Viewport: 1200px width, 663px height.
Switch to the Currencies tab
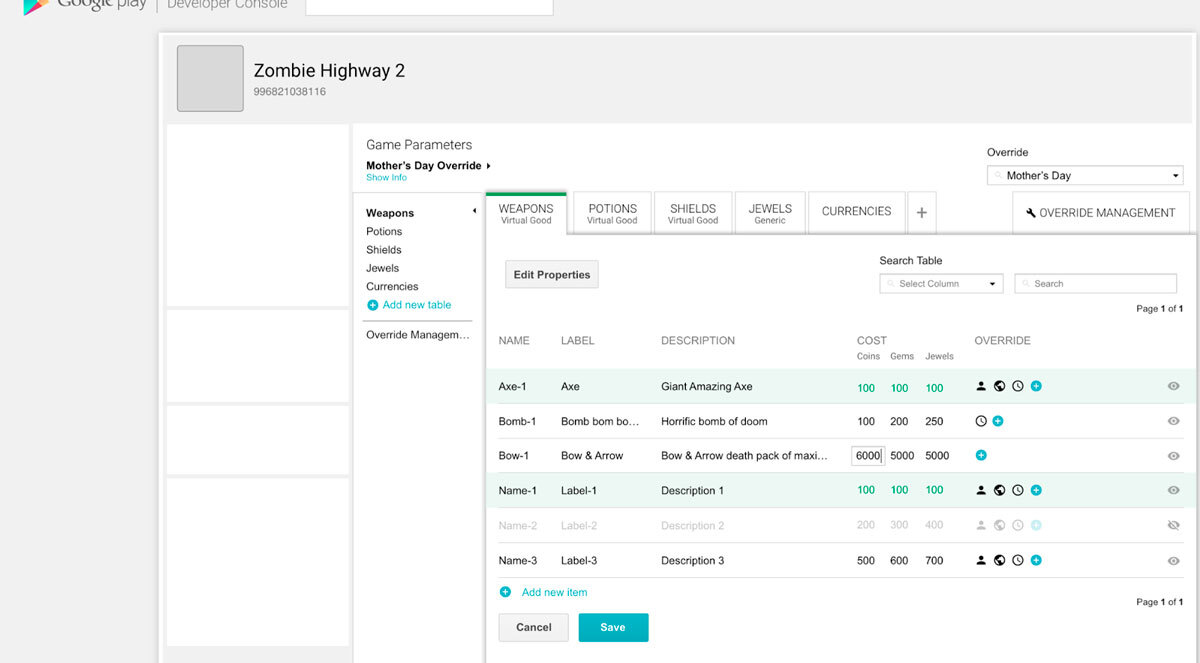click(x=856, y=212)
